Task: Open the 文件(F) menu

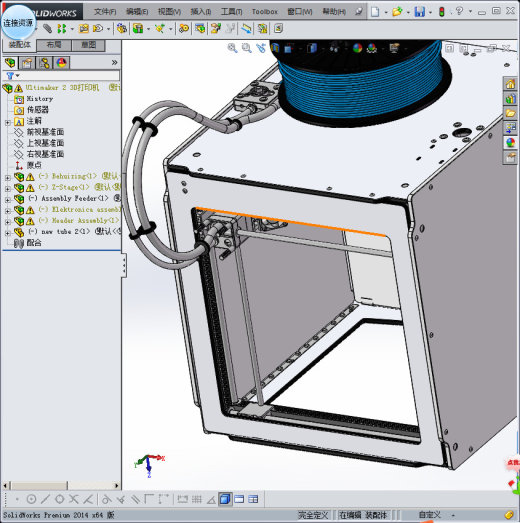Action: pos(105,12)
